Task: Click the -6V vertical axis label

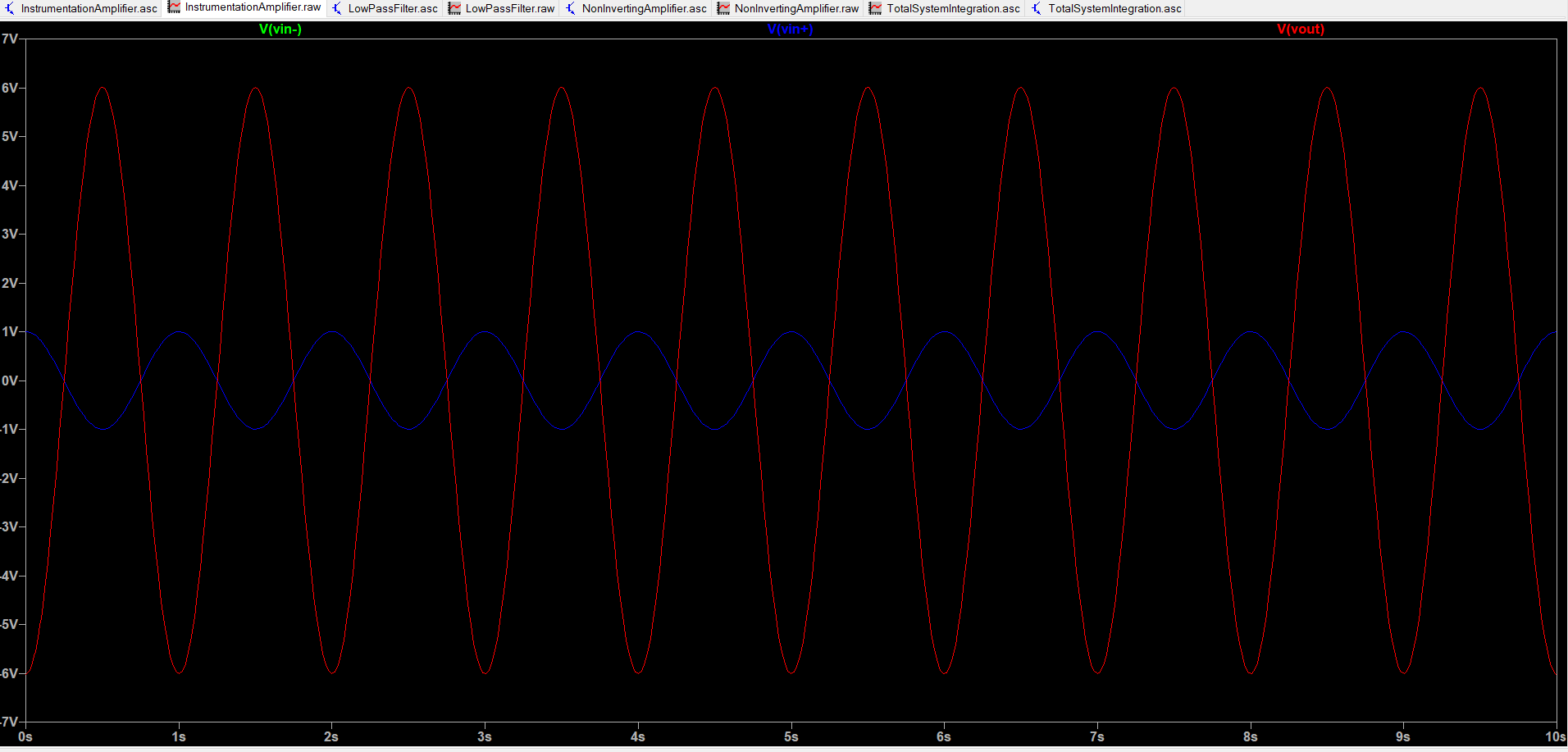Action: tap(9, 673)
